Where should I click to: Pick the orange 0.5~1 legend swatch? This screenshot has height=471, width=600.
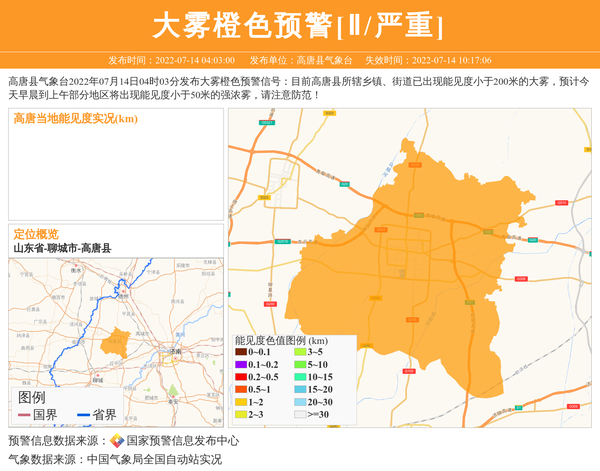pos(241,389)
